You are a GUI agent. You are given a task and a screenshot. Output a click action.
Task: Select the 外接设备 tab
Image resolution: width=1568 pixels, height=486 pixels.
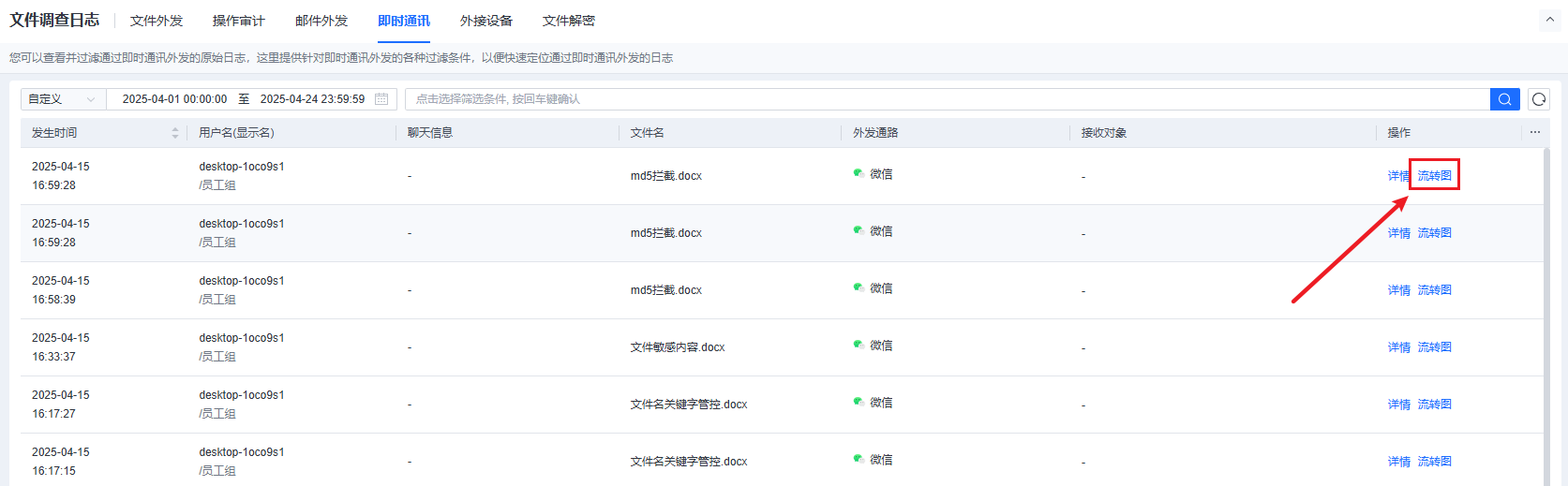[x=486, y=21]
